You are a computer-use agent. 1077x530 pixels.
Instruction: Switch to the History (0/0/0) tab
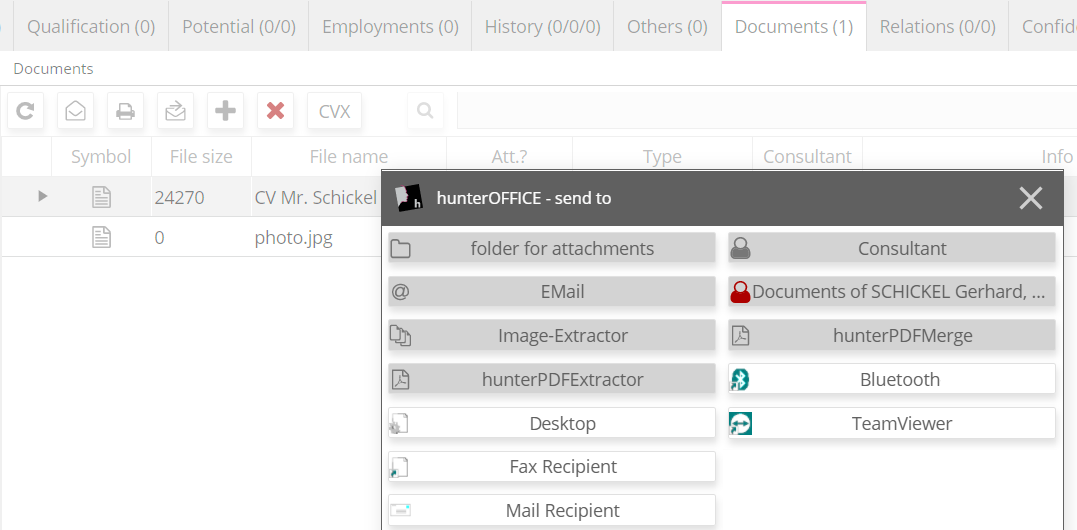[543, 27]
